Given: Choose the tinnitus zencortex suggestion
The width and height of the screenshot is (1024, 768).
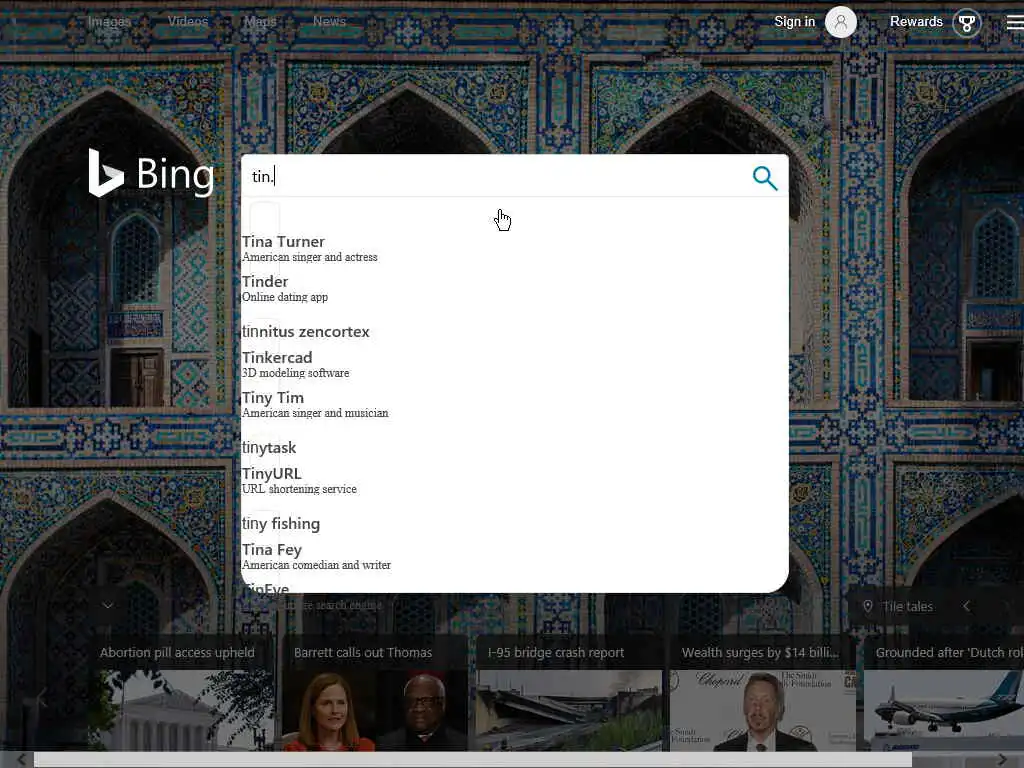Looking at the screenshot, I should coord(515,332).
